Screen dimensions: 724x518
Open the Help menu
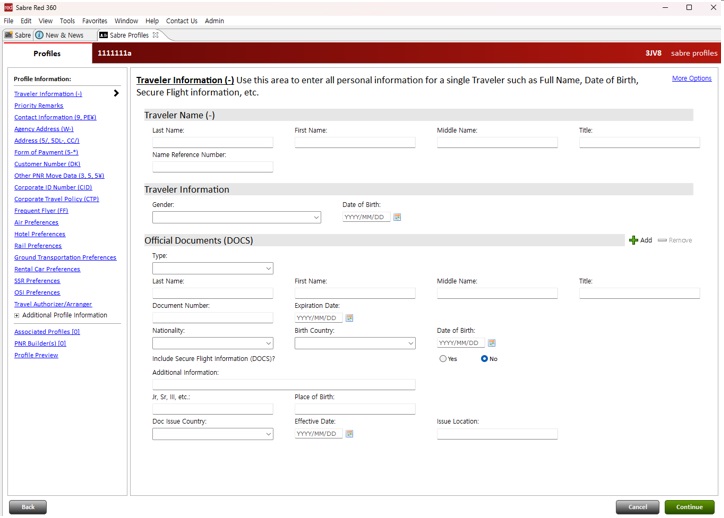click(152, 21)
